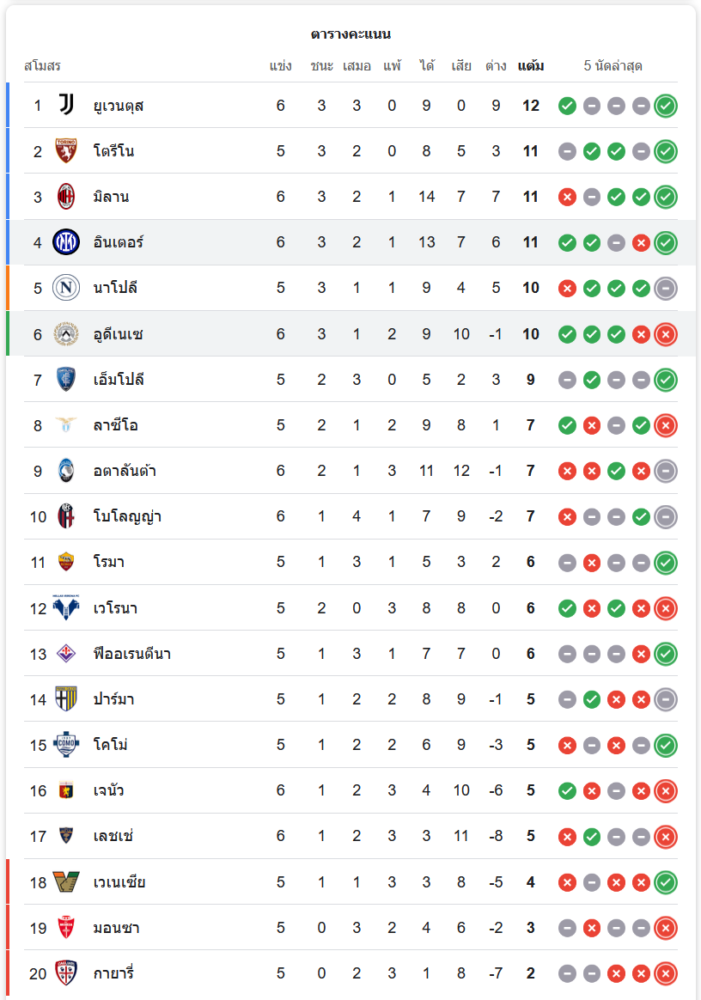Open the Roma club crest
The height and width of the screenshot is (1000, 701).
[66, 562]
